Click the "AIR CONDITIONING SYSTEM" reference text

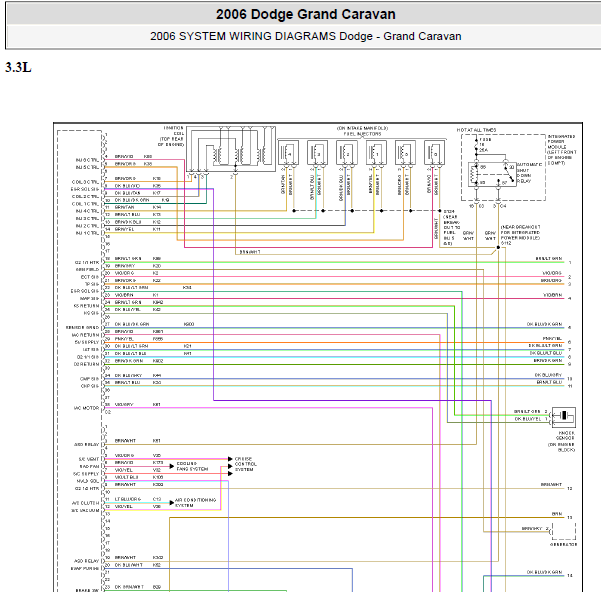[195, 503]
